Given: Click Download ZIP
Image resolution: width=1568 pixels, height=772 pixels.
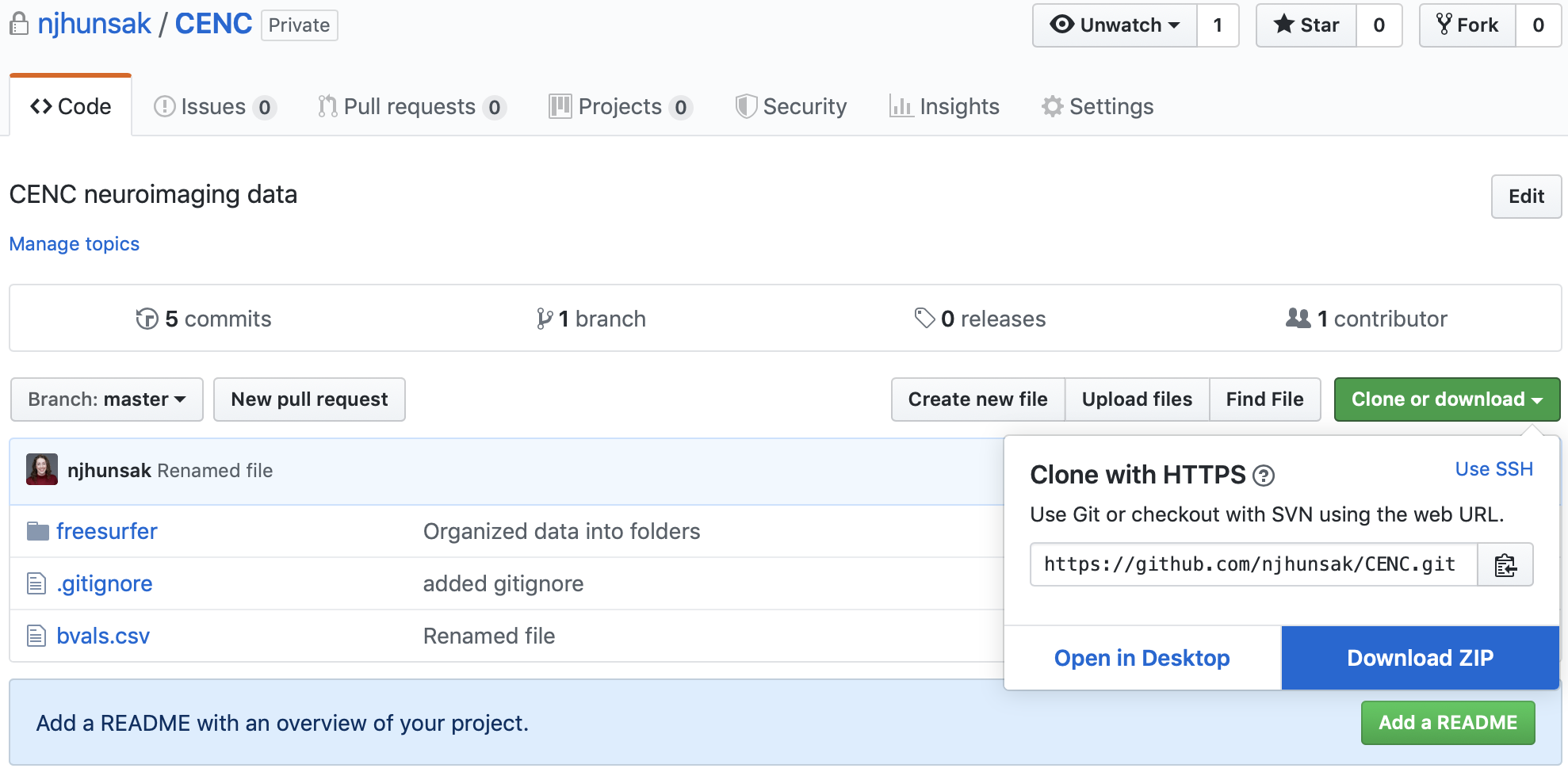Looking at the screenshot, I should [x=1421, y=658].
